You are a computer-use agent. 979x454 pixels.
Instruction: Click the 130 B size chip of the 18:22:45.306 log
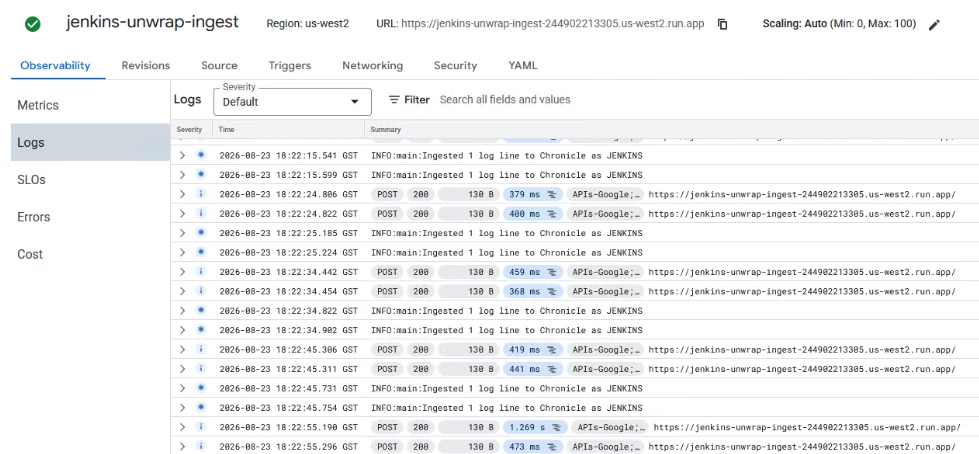click(x=468, y=350)
